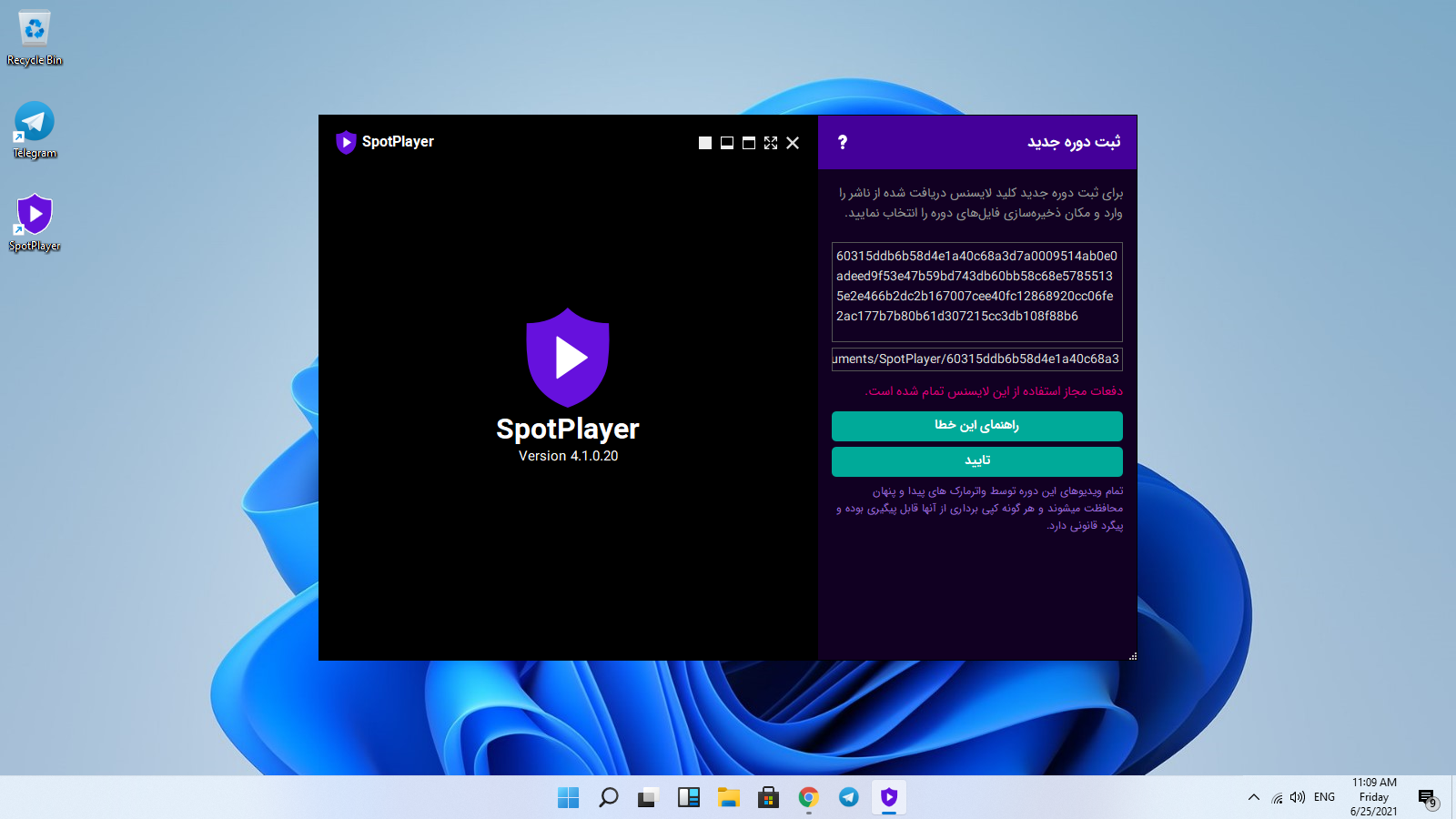Click the top-bar window layout icon
Image resolution: width=1456 pixels, height=819 pixels.
click(x=749, y=143)
